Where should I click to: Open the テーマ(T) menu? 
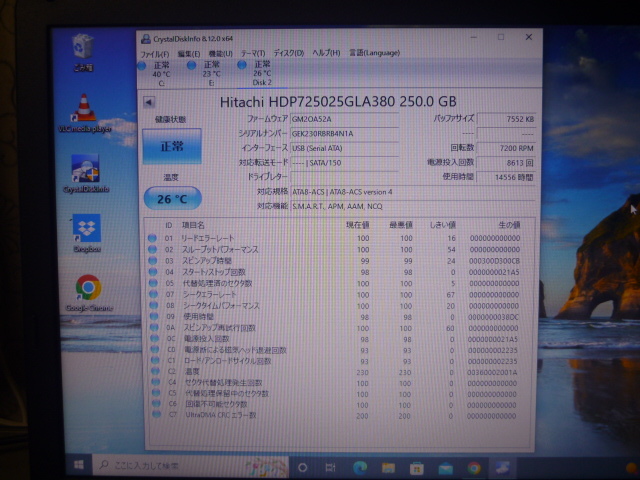[x=253, y=53]
